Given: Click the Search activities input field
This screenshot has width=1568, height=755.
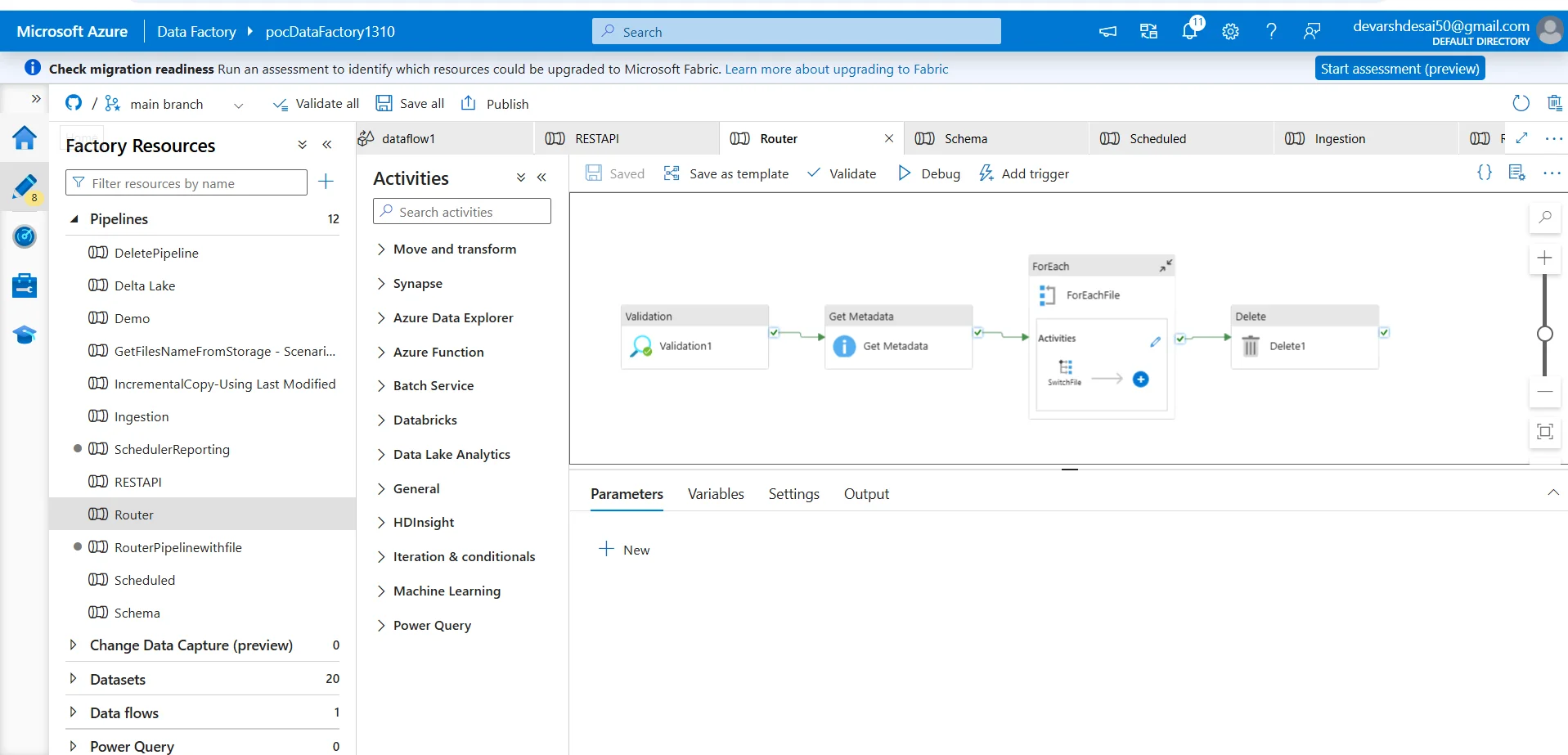Looking at the screenshot, I should point(462,212).
